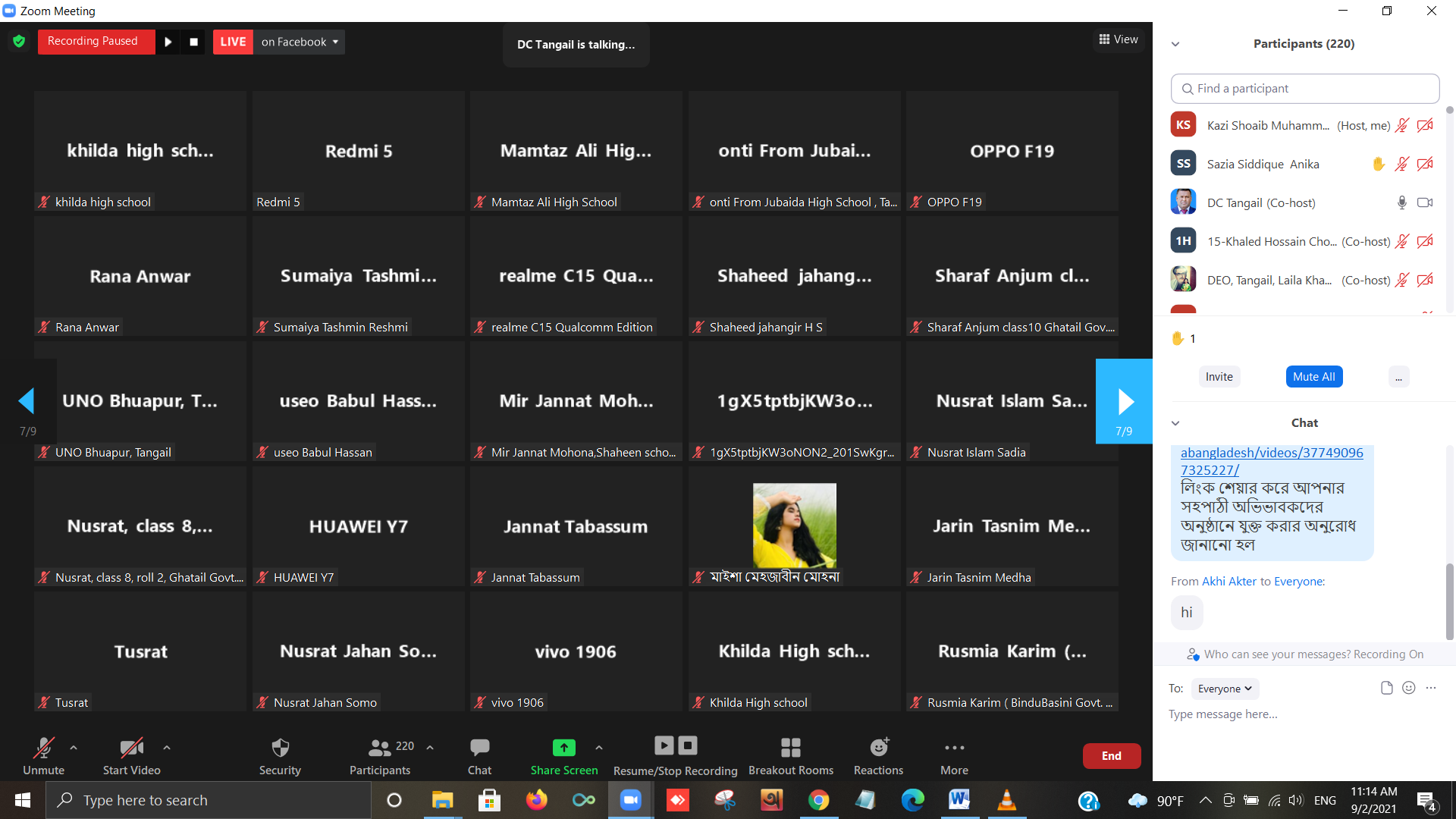
Task: Open VLC from the taskbar
Action: tap(1006, 800)
